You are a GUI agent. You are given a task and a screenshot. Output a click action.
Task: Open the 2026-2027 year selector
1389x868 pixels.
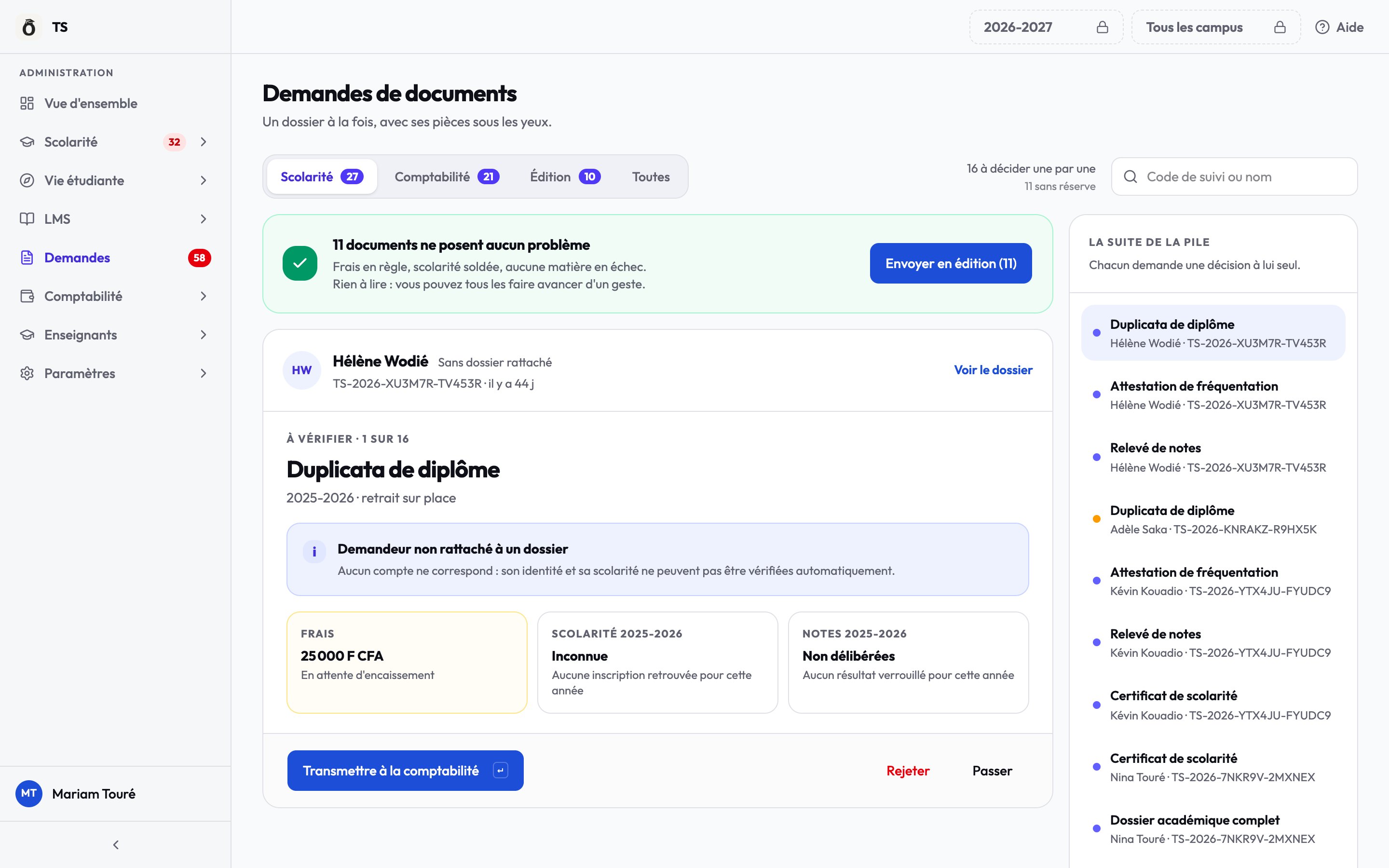1046,27
